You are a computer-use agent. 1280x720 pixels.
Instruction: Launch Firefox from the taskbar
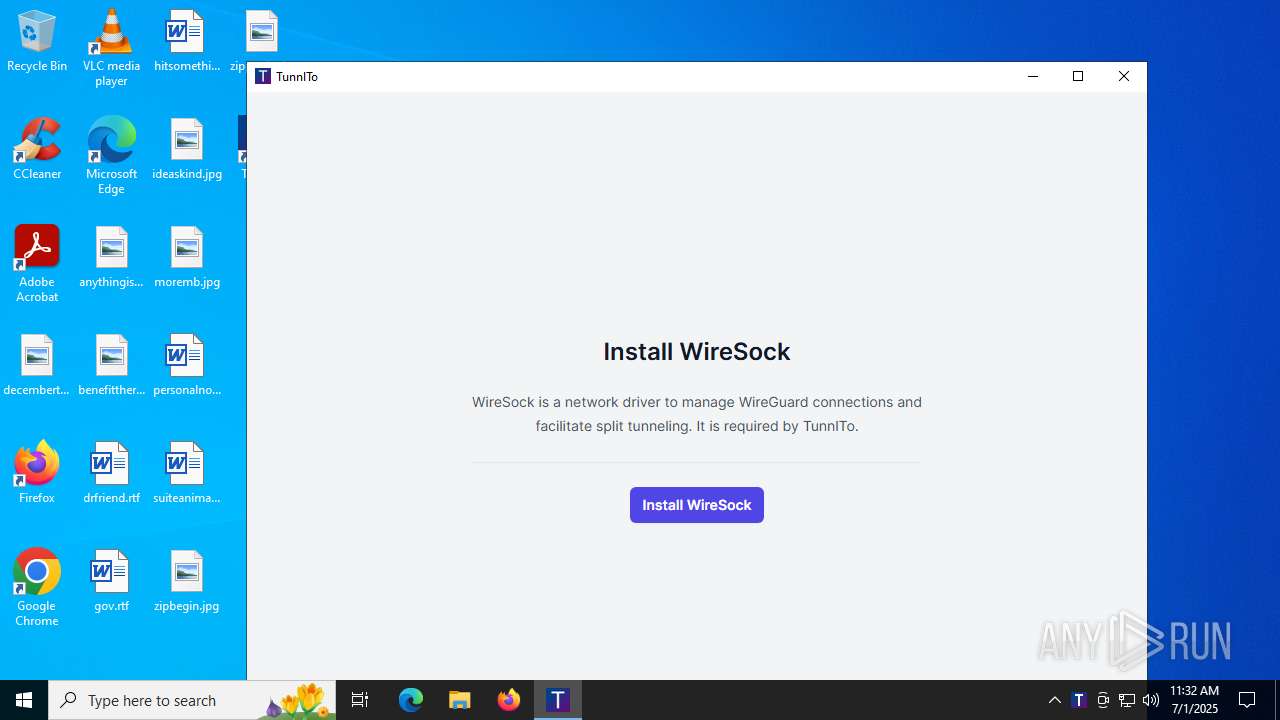coord(509,700)
